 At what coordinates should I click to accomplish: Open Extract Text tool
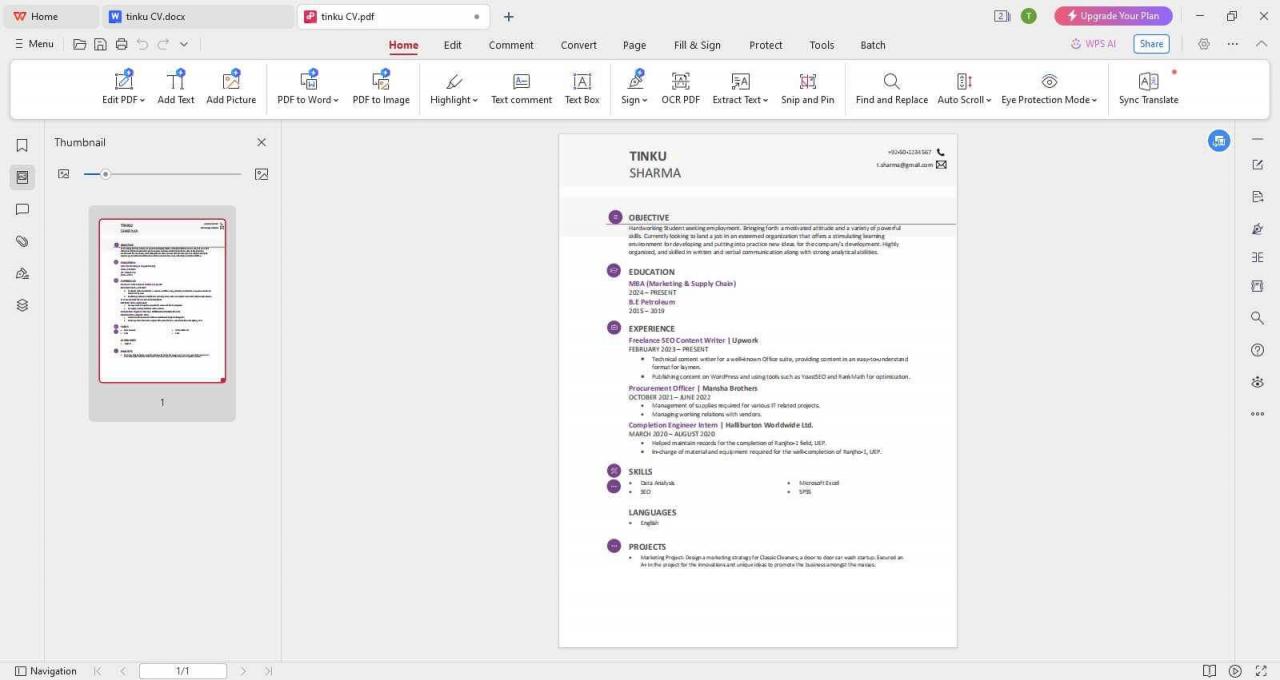[740, 88]
